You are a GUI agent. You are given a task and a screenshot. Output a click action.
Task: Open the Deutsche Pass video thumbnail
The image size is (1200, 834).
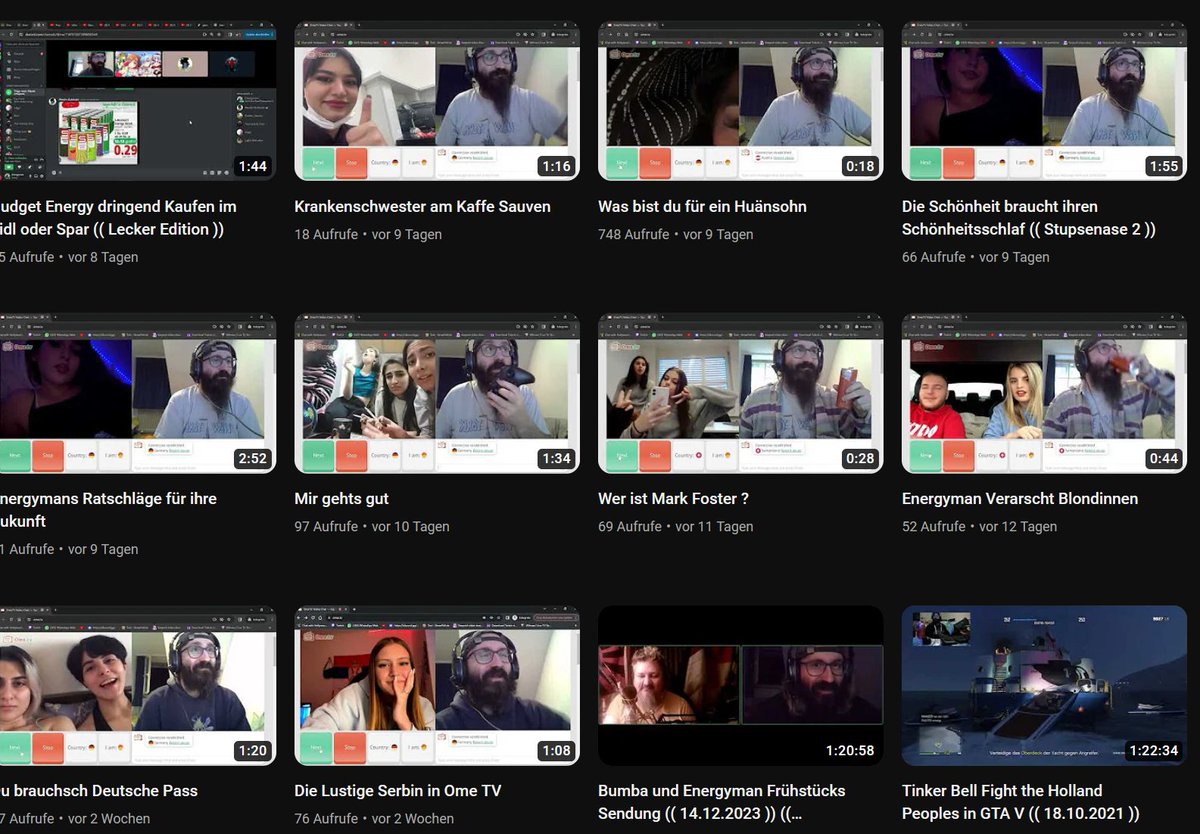138,685
